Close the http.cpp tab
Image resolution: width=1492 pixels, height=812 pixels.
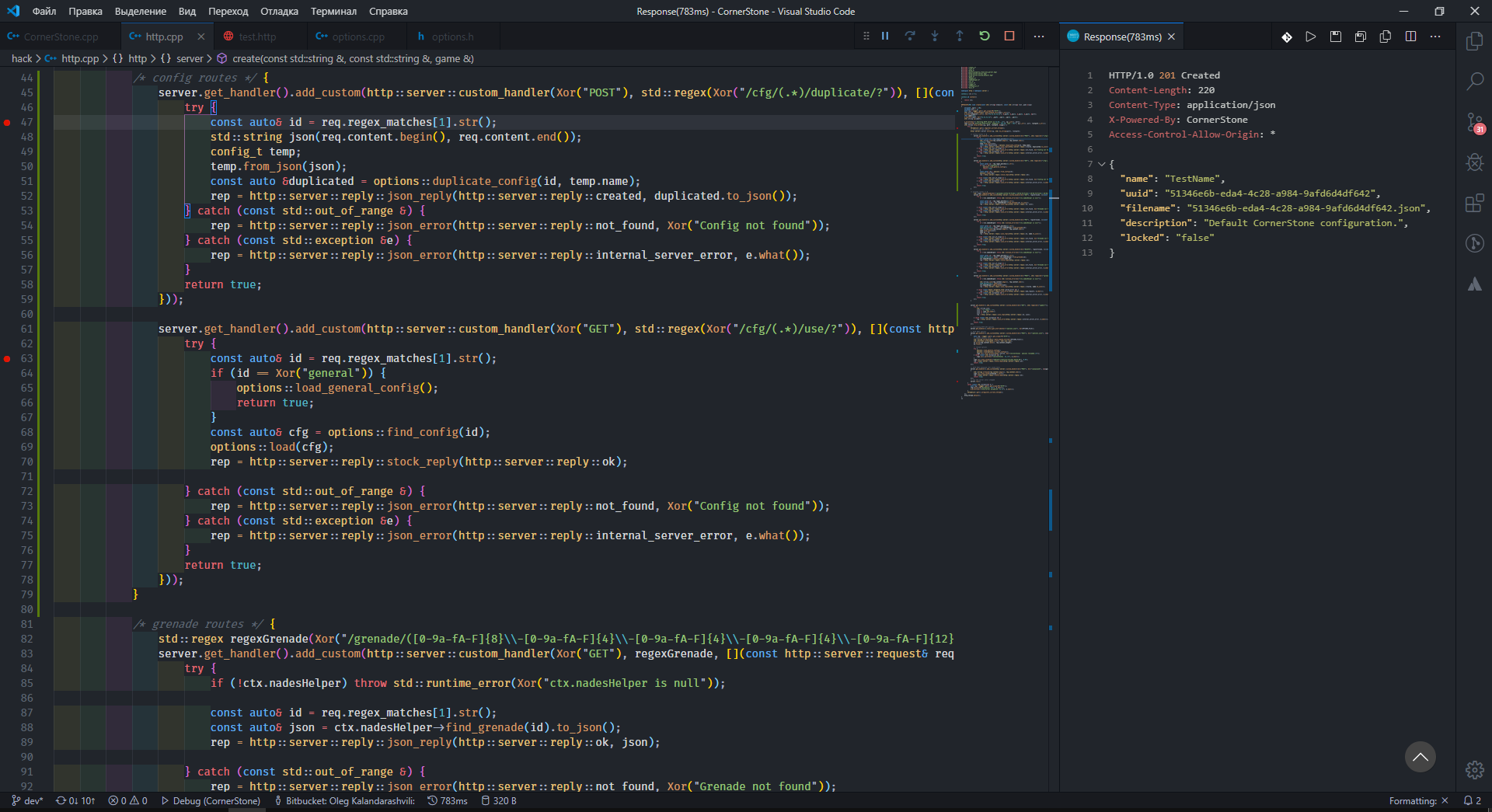[201, 37]
